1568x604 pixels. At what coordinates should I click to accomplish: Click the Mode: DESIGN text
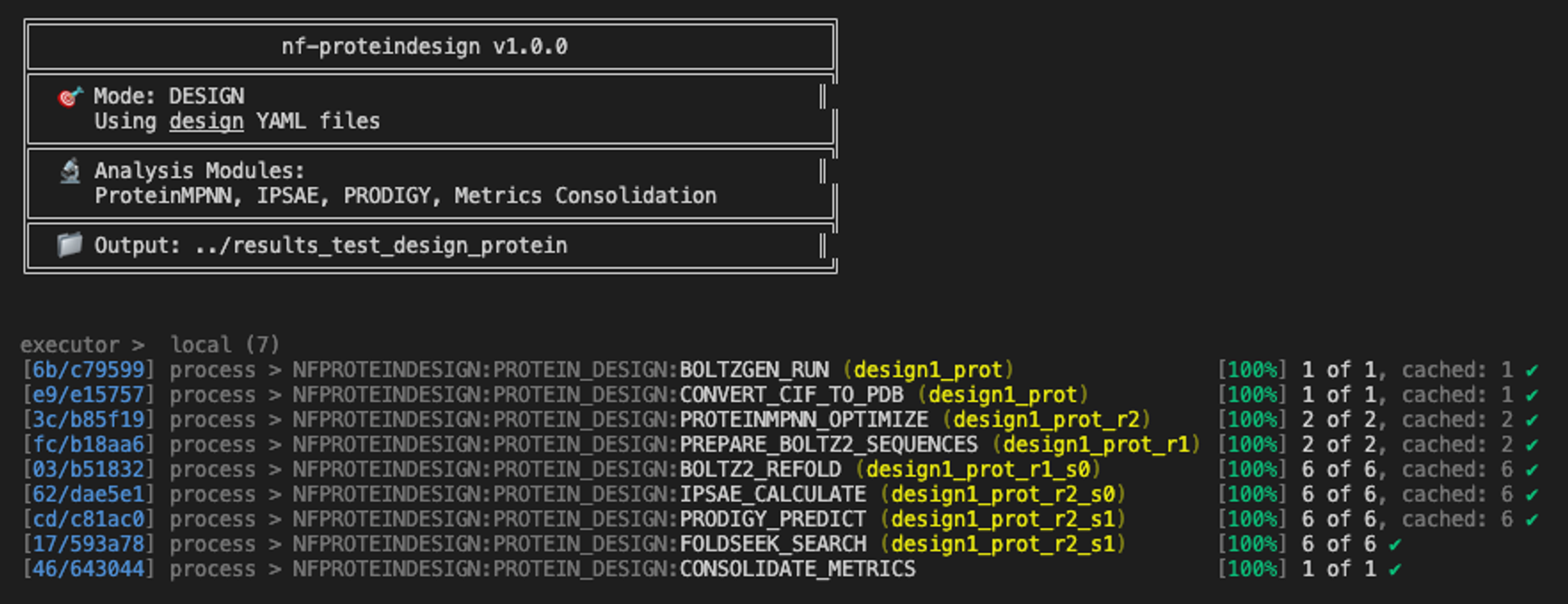point(169,96)
